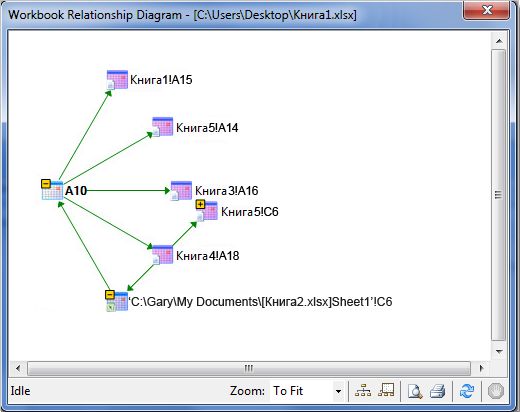
Task: Collapse the Книга2.xlsx Sheet1 C6 node
Action: tap(110, 295)
